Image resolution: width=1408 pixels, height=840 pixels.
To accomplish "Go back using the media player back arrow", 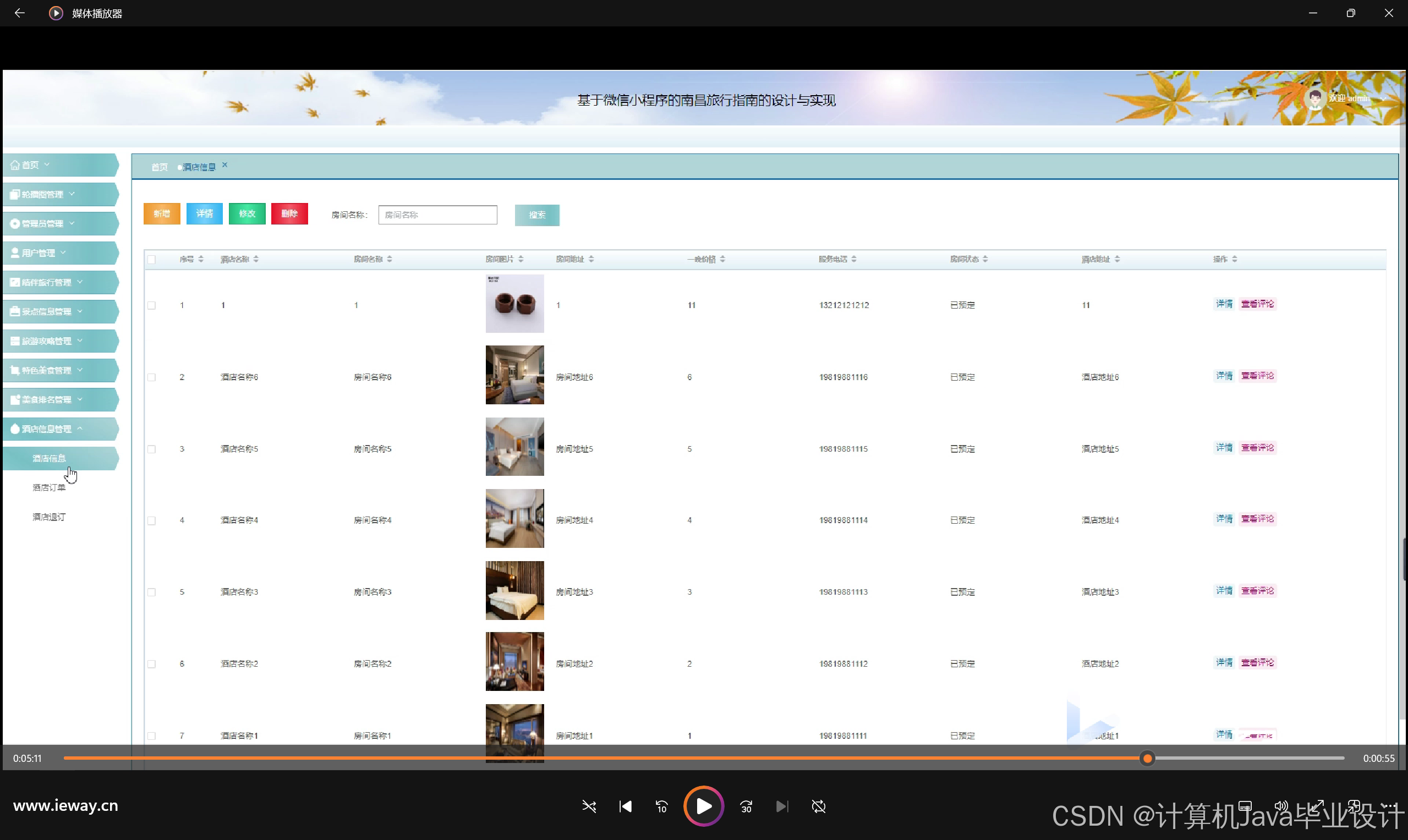I will tap(20, 13).
